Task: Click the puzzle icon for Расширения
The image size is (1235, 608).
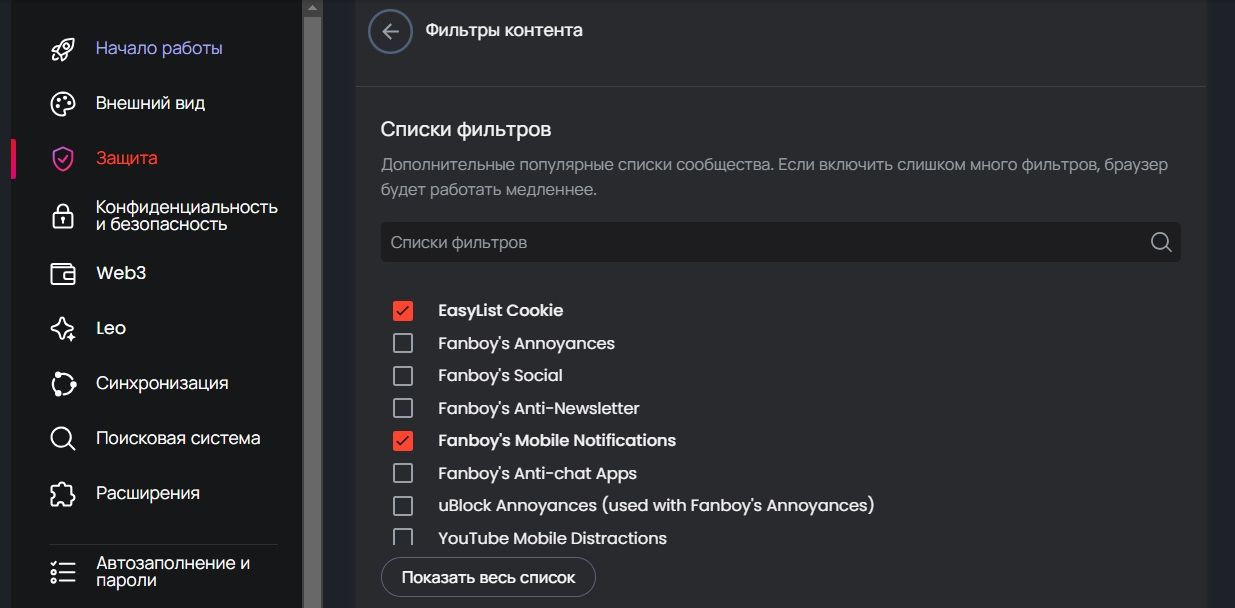Action: [x=63, y=494]
